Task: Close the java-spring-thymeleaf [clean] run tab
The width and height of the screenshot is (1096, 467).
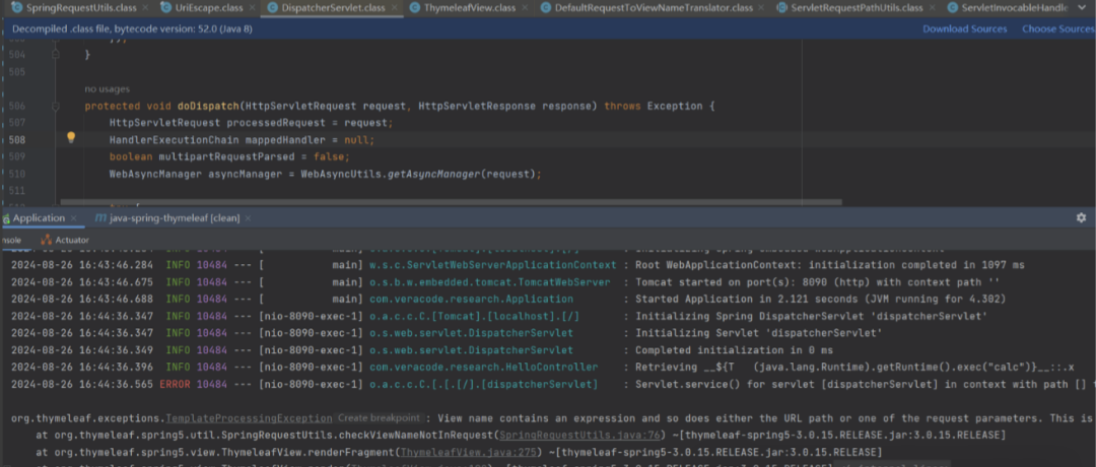Action: [x=247, y=219]
